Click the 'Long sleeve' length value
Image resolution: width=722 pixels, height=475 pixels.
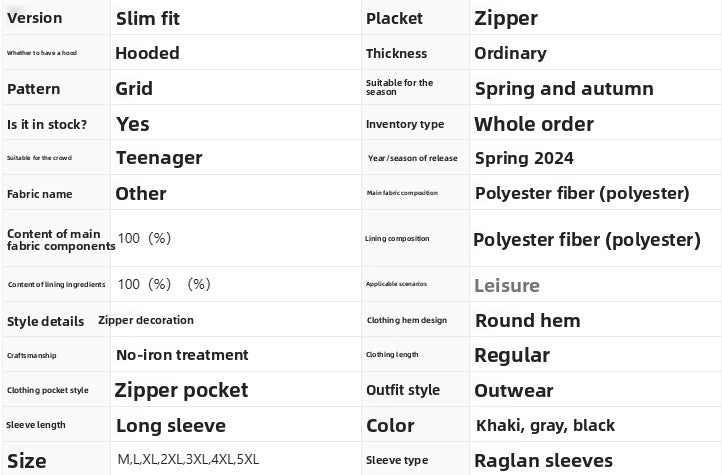coord(171,425)
